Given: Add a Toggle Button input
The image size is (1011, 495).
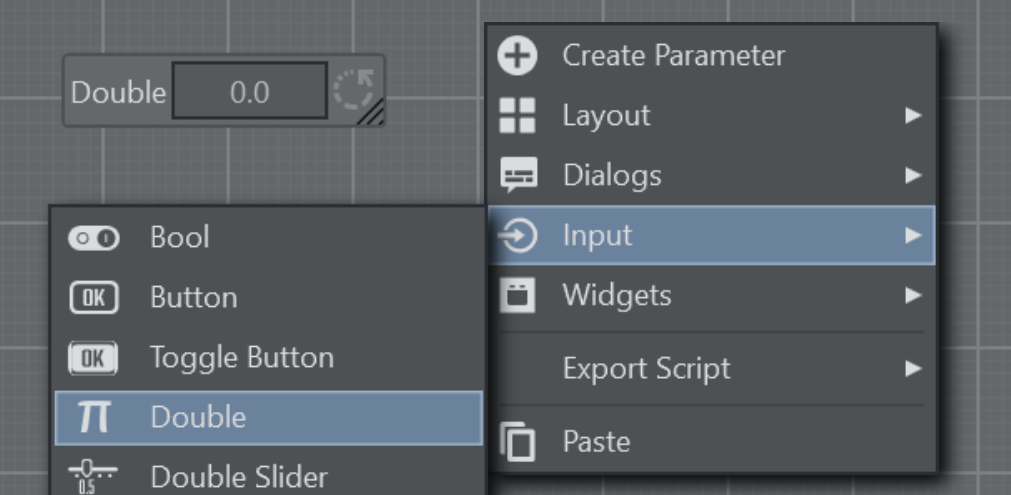Looking at the screenshot, I should coord(241,358).
